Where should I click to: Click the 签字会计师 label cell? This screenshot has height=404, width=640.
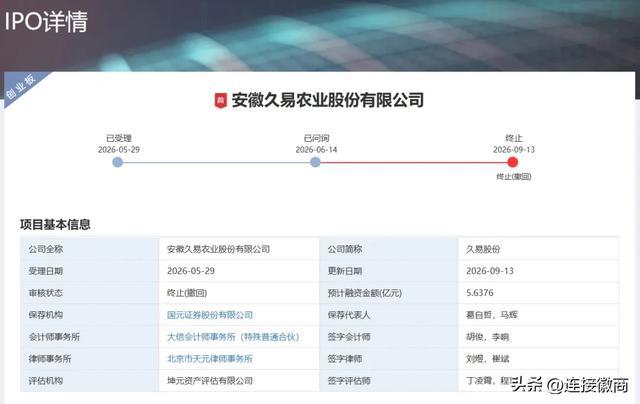pos(389,337)
